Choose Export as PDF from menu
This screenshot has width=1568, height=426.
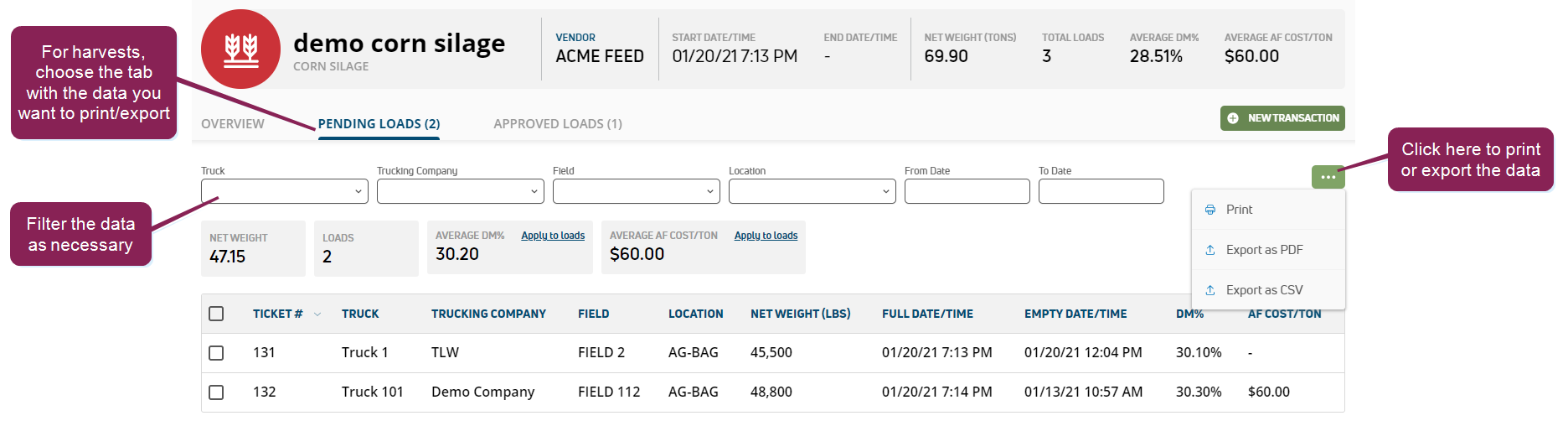1264,250
